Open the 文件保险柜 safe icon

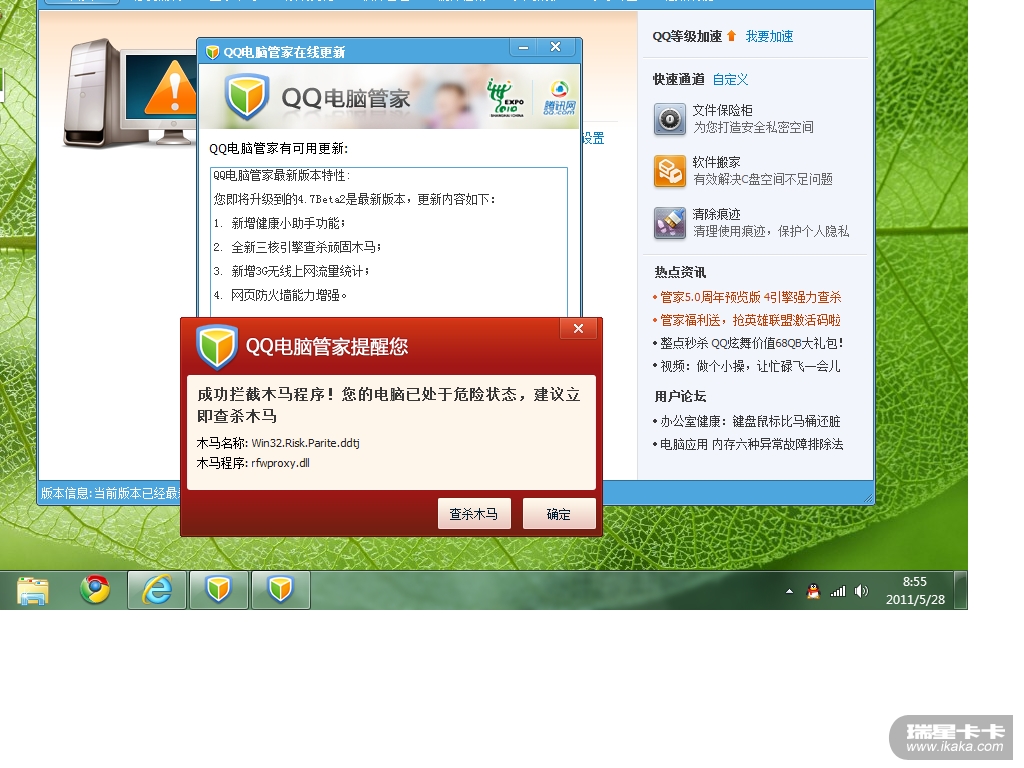[669, 119]
